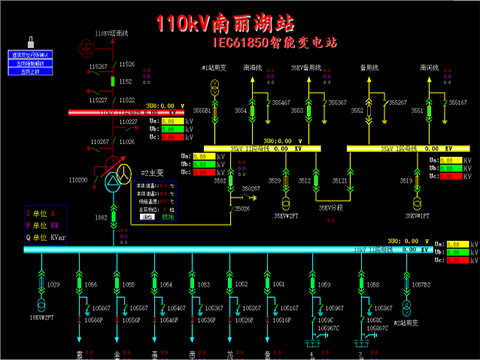Click the lowest blue button beneath the padlock
Viewport: 480px width, 360px height.
coord(30,72)
